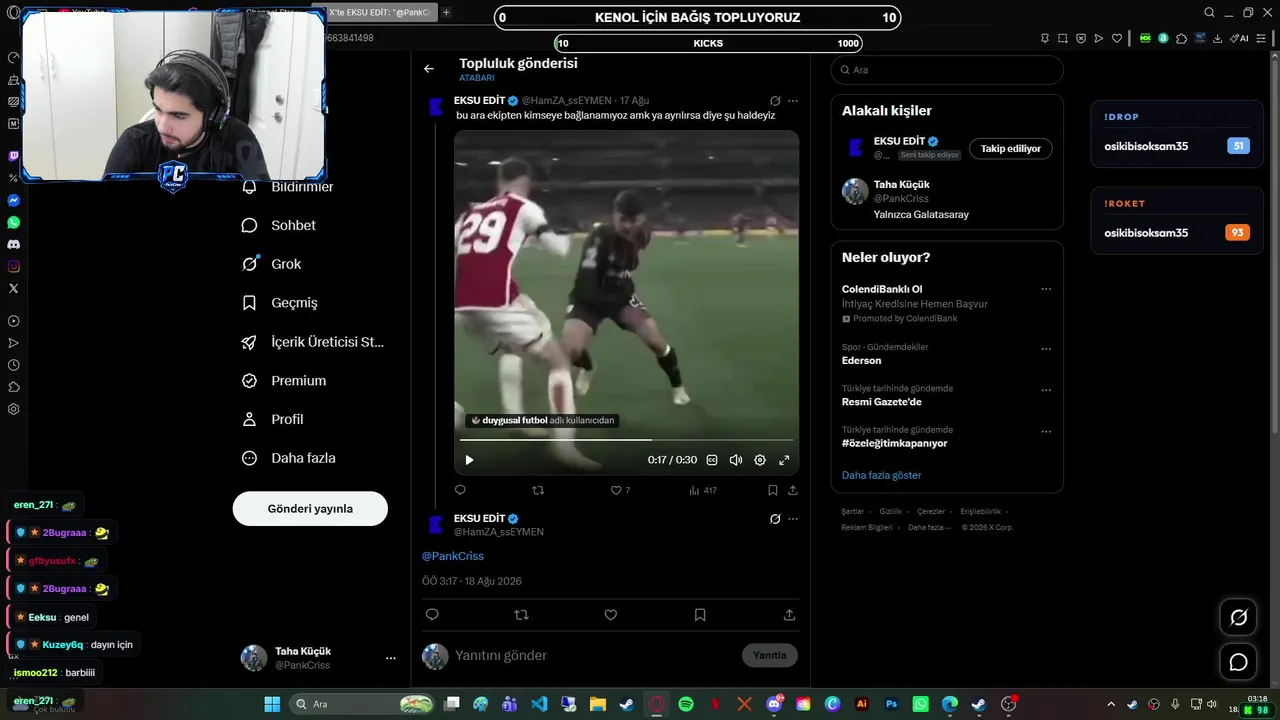View analytics showing 417 views
Viewport: 1280px width, 720px height.
703,490
